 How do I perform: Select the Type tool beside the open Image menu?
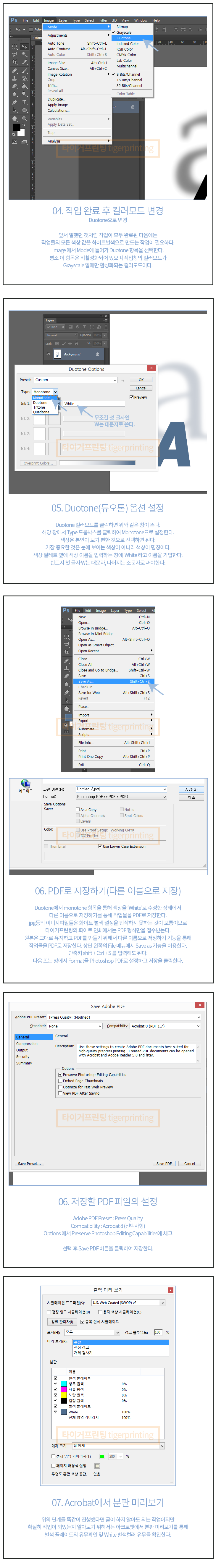(24, 102)
